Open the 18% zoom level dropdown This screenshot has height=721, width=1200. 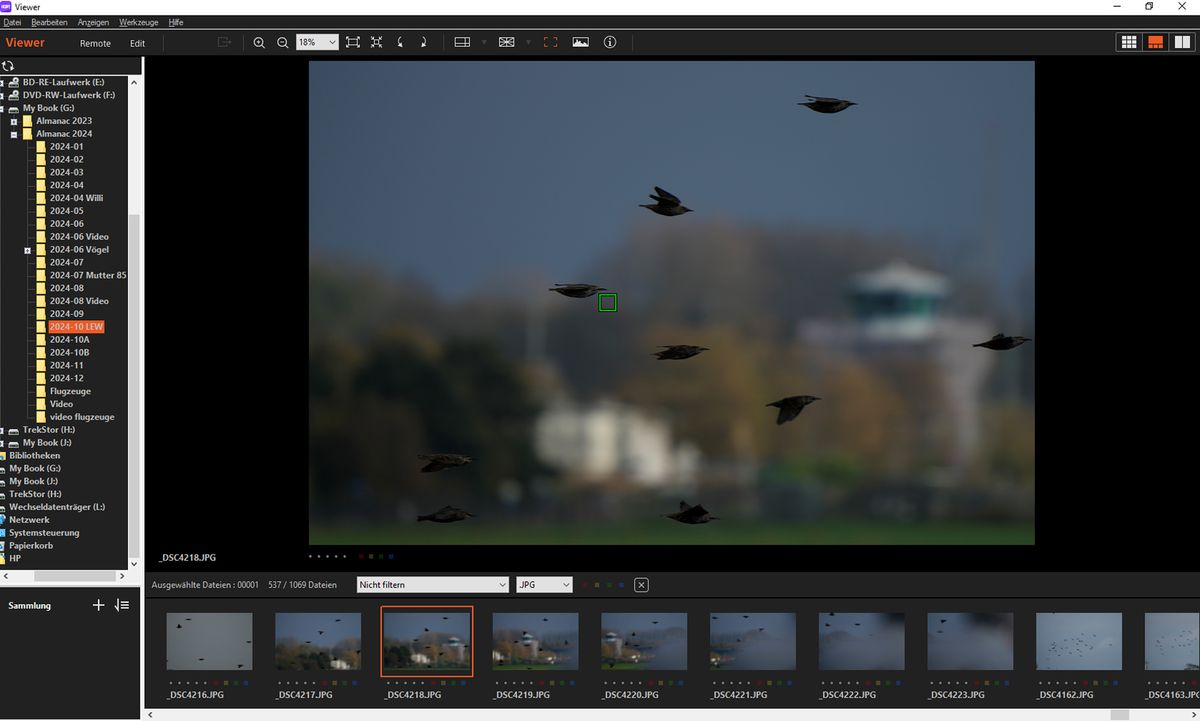317,42
